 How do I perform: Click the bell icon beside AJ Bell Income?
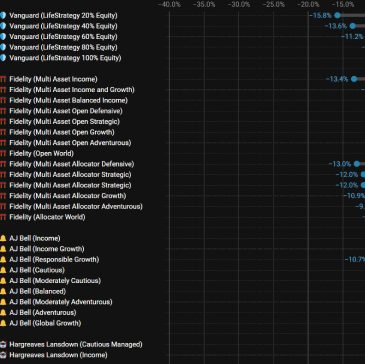(x=3, y=238)
